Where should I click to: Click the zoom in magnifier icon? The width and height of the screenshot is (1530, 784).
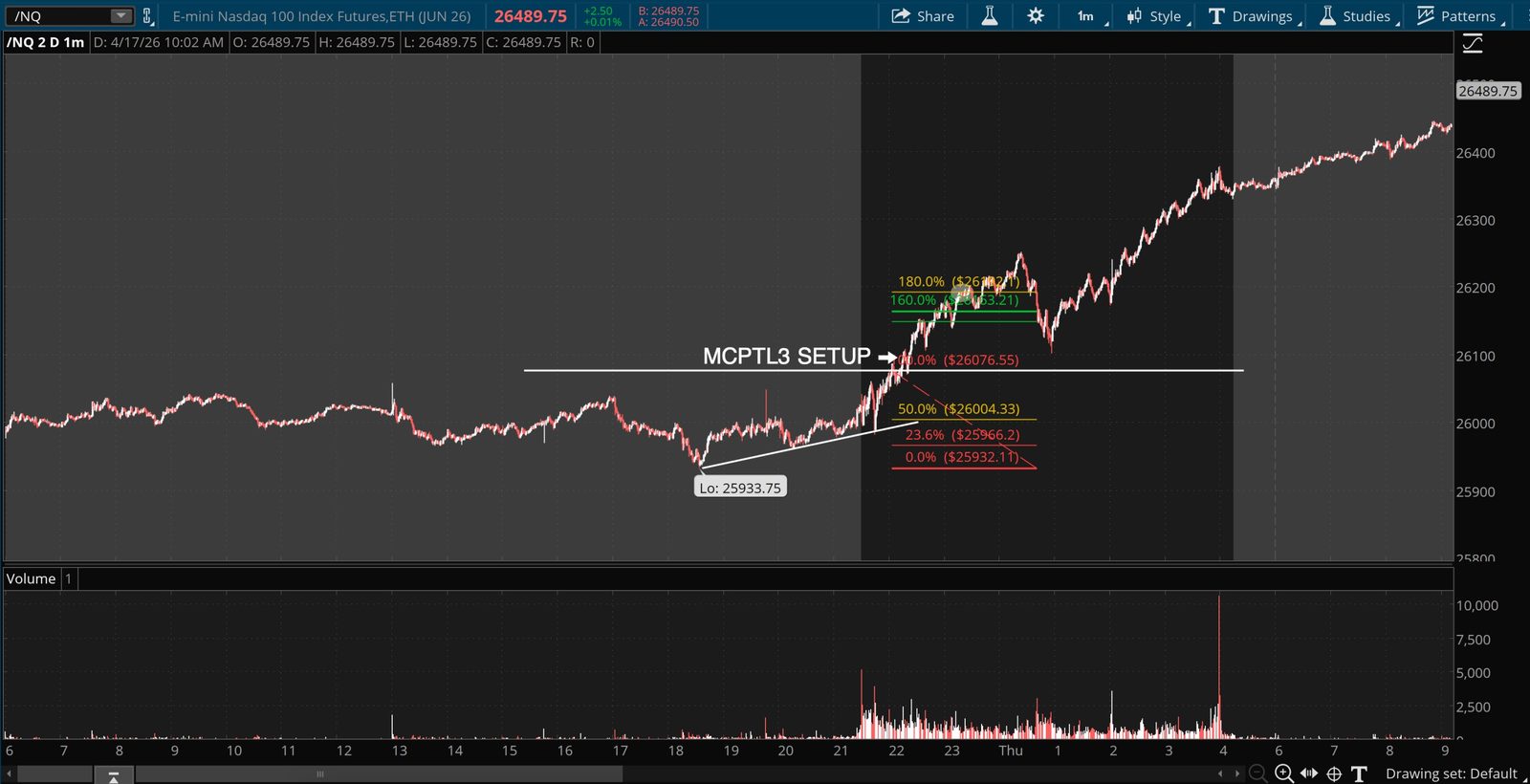point(1284,773)
